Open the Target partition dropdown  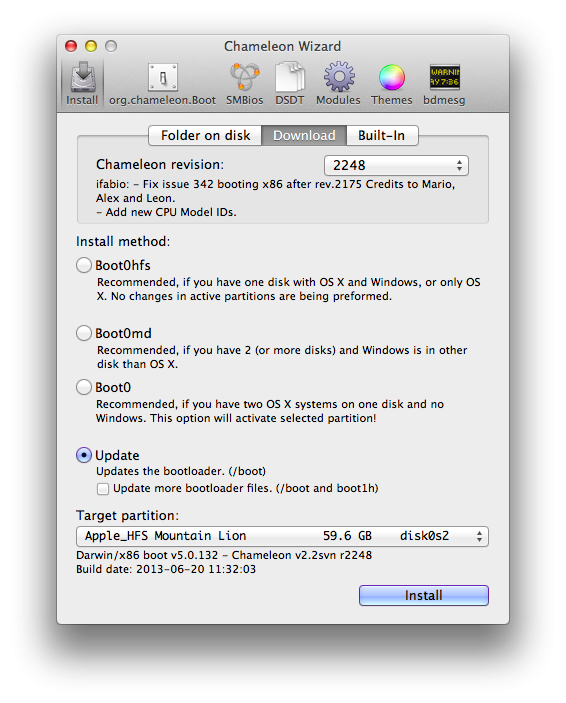(282, 536)
